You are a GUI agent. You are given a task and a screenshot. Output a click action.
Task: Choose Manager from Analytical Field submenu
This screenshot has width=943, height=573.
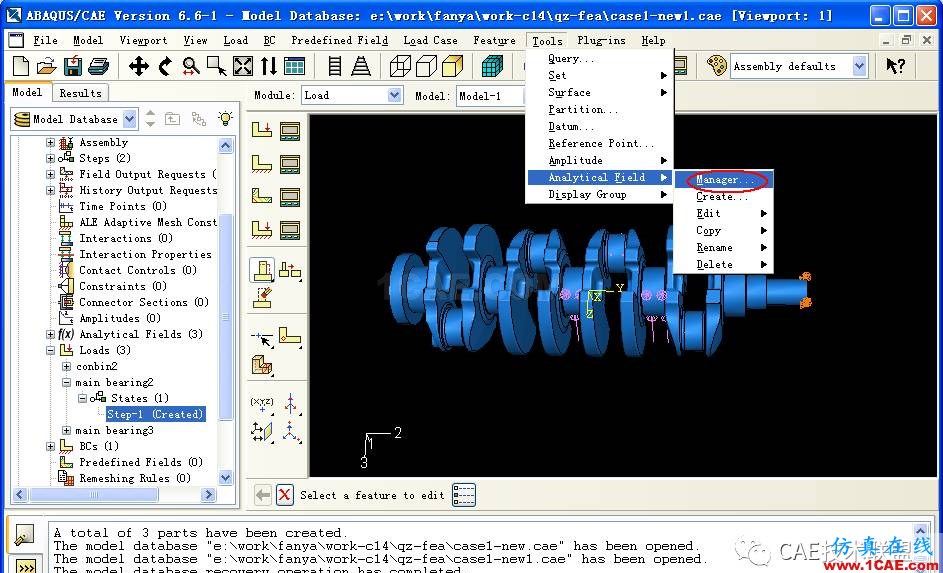click(x=723, y=179)
